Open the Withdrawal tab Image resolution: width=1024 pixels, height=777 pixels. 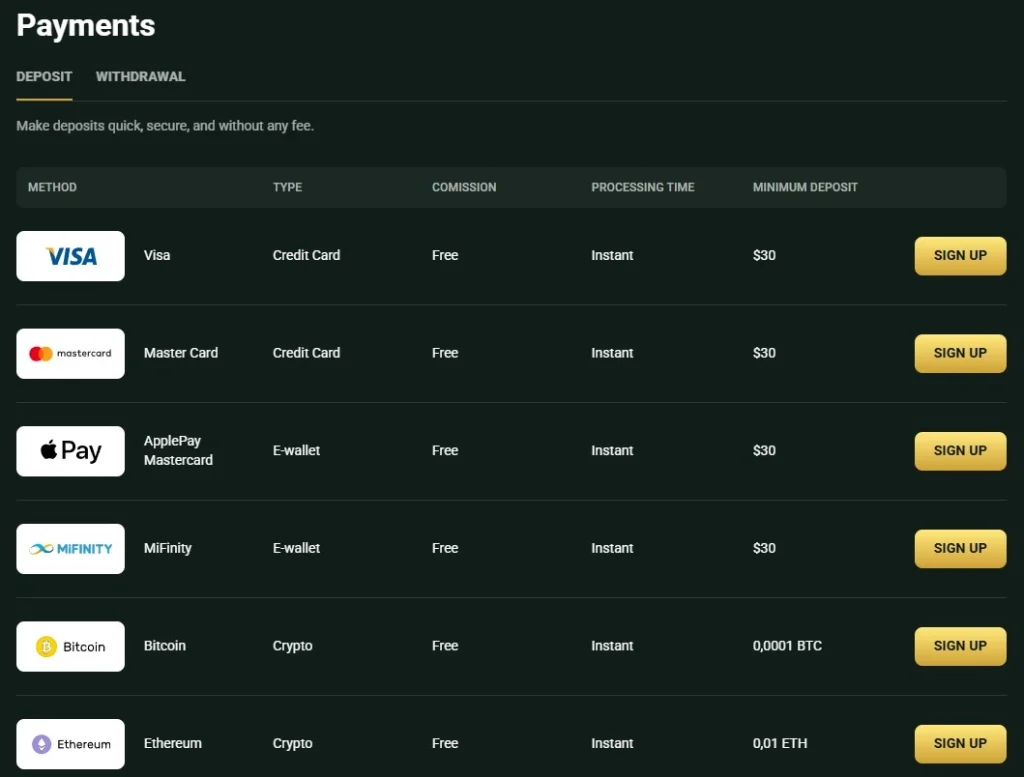coord(140,76)
